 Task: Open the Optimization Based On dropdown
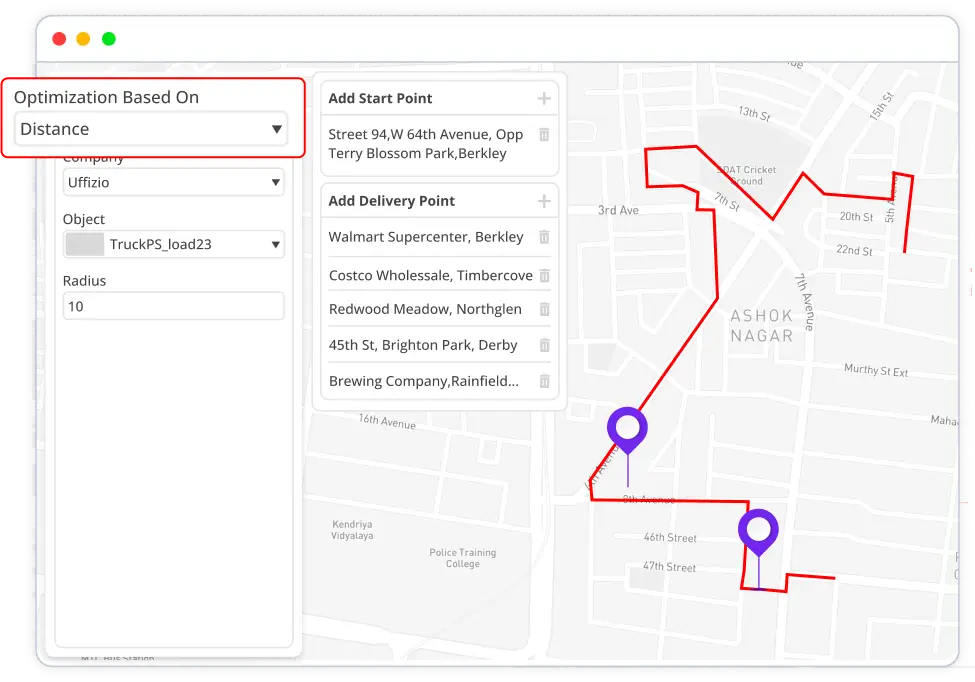pos(151,129)
